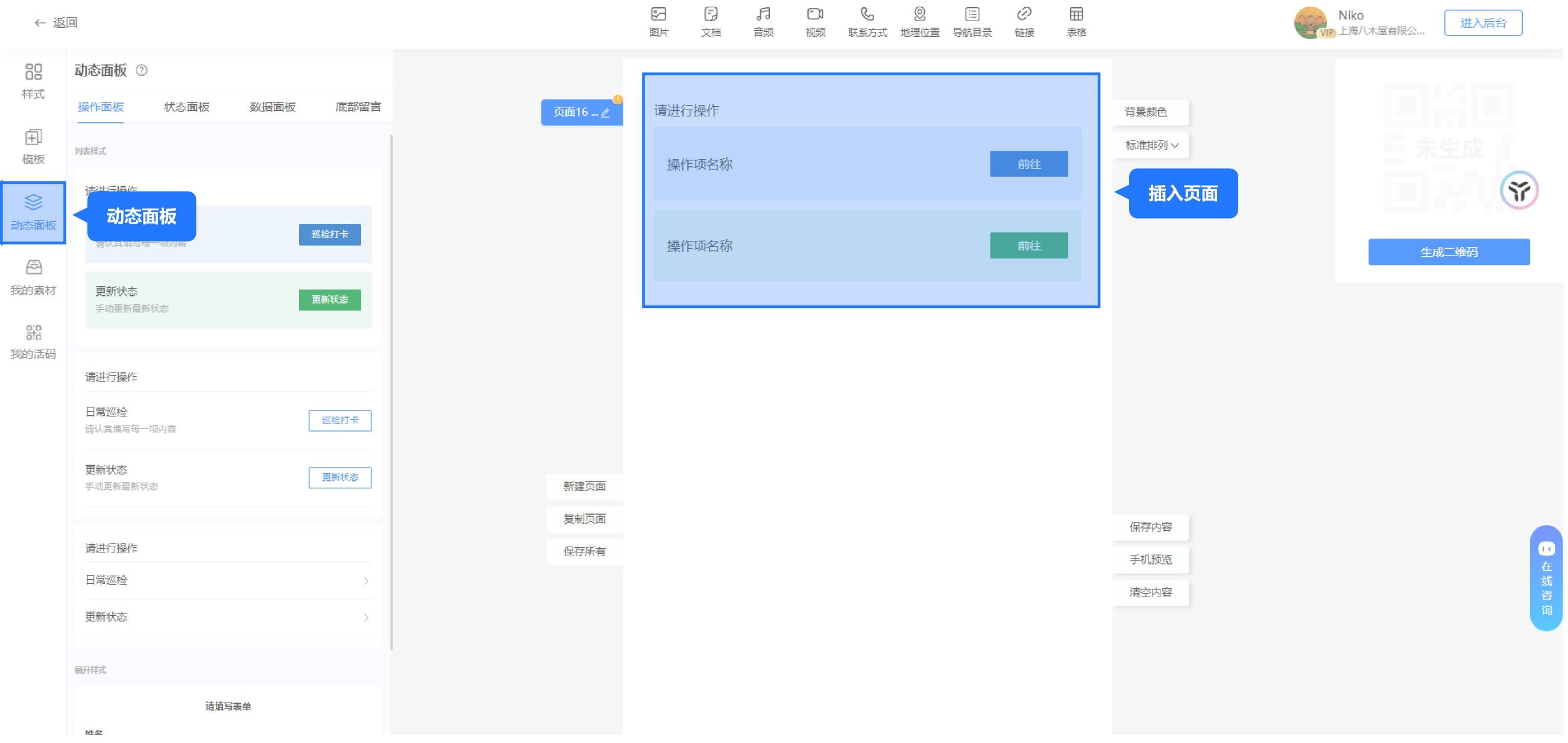Insert a table using 表格 icon
Viewport: 1568px width, 743px height.
coord(1076,22)
